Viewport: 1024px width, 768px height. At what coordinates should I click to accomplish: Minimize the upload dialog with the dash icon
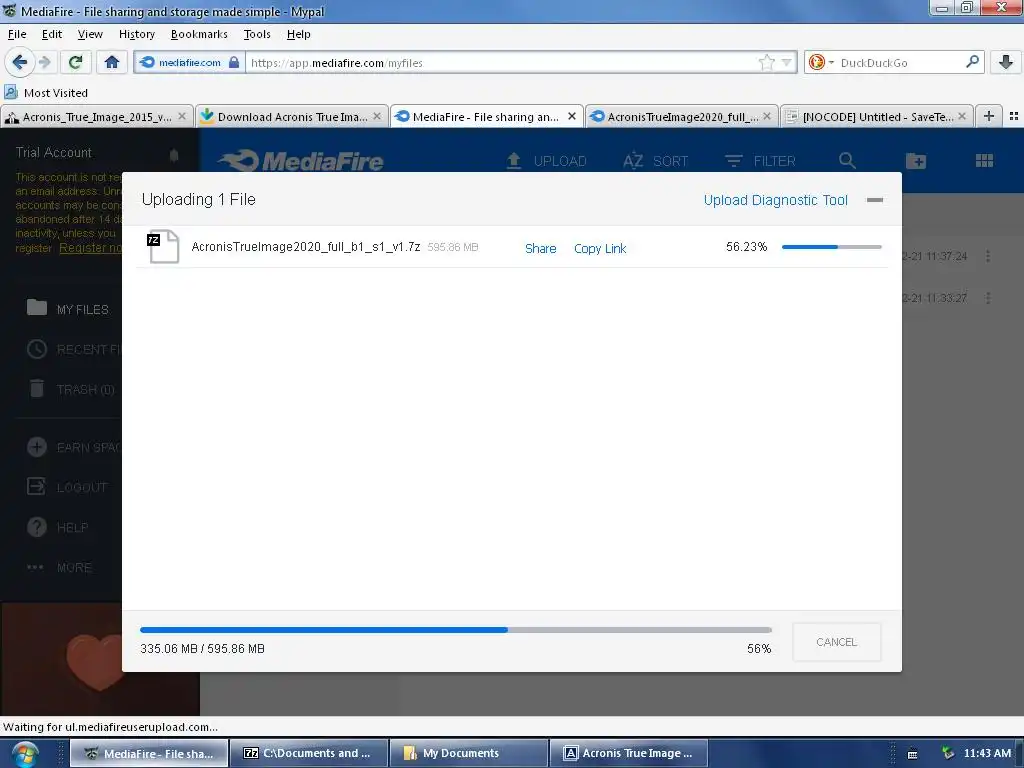click(x=874, y=200)
